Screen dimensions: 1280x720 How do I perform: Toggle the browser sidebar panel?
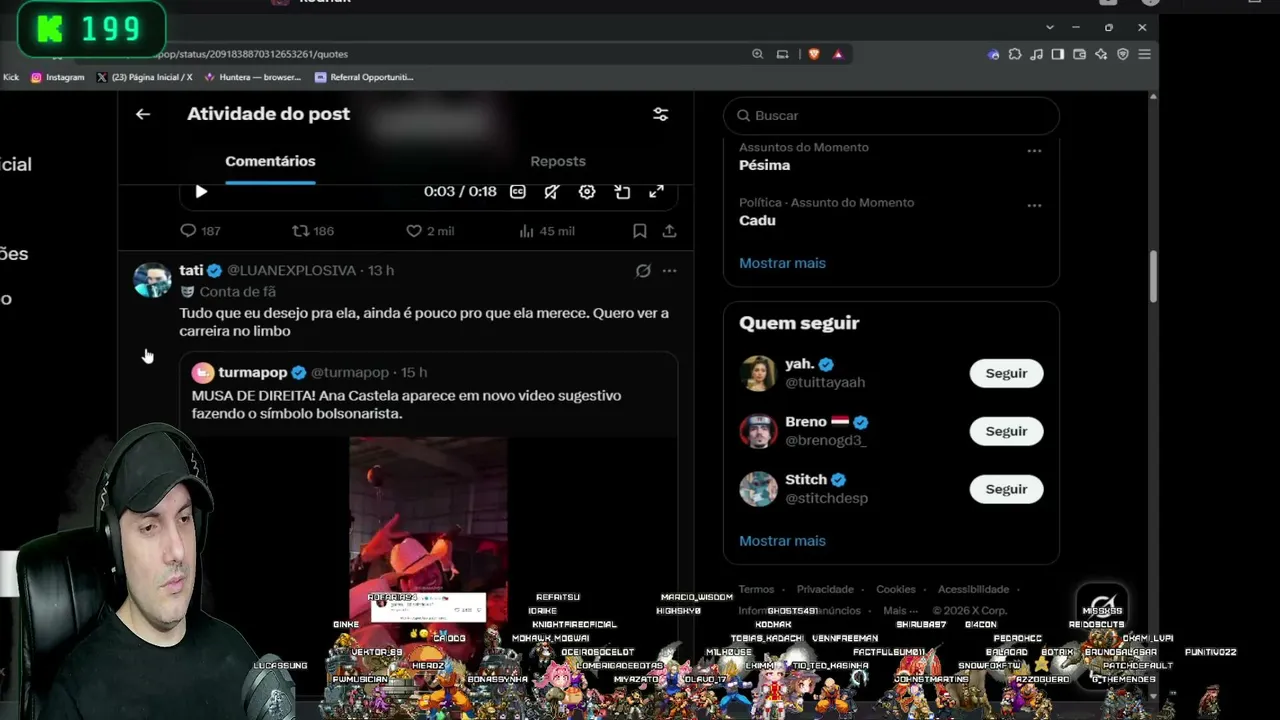pos(1058,54)
